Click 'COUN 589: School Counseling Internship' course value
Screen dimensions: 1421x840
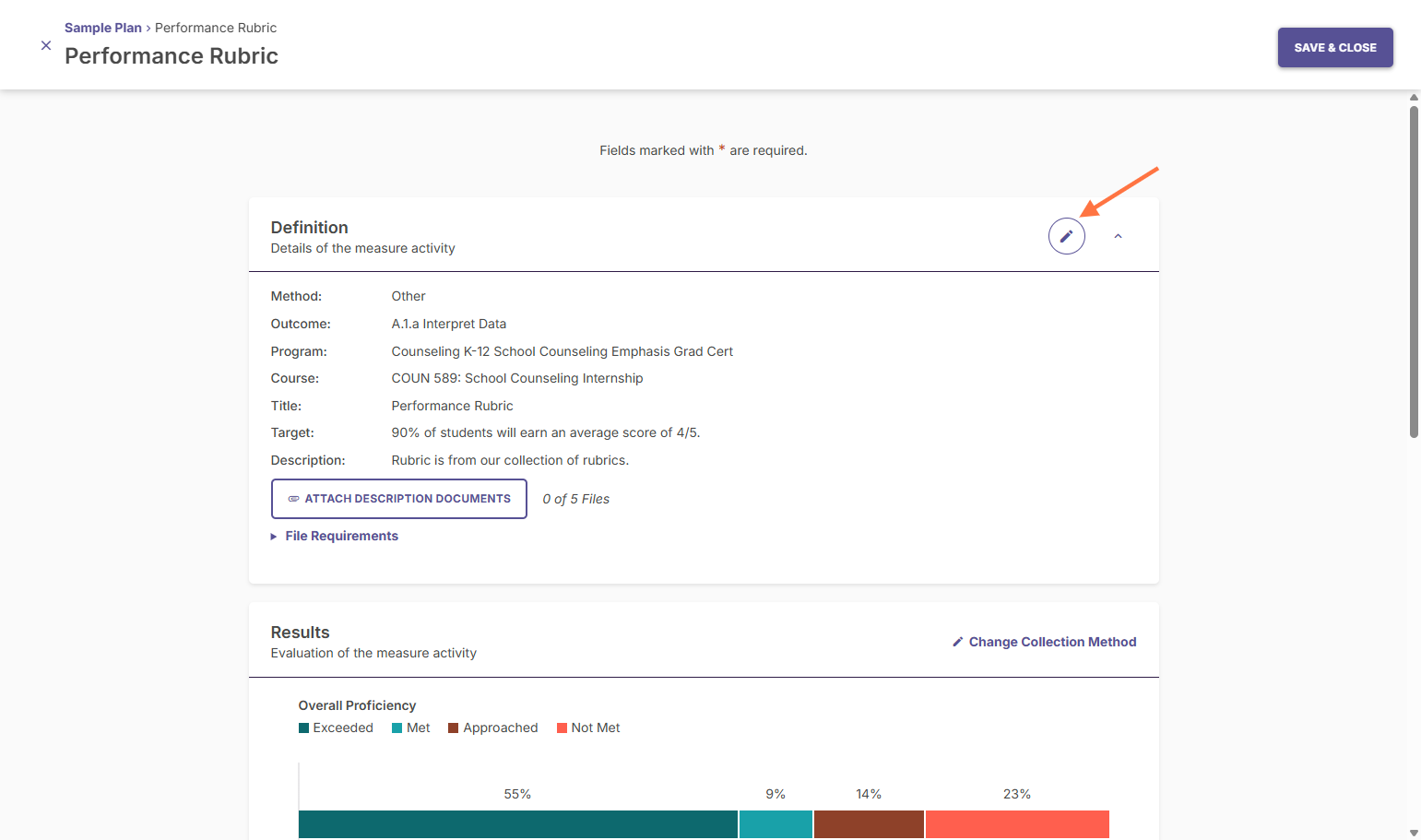pyautogui.click(x=517, y=378)
